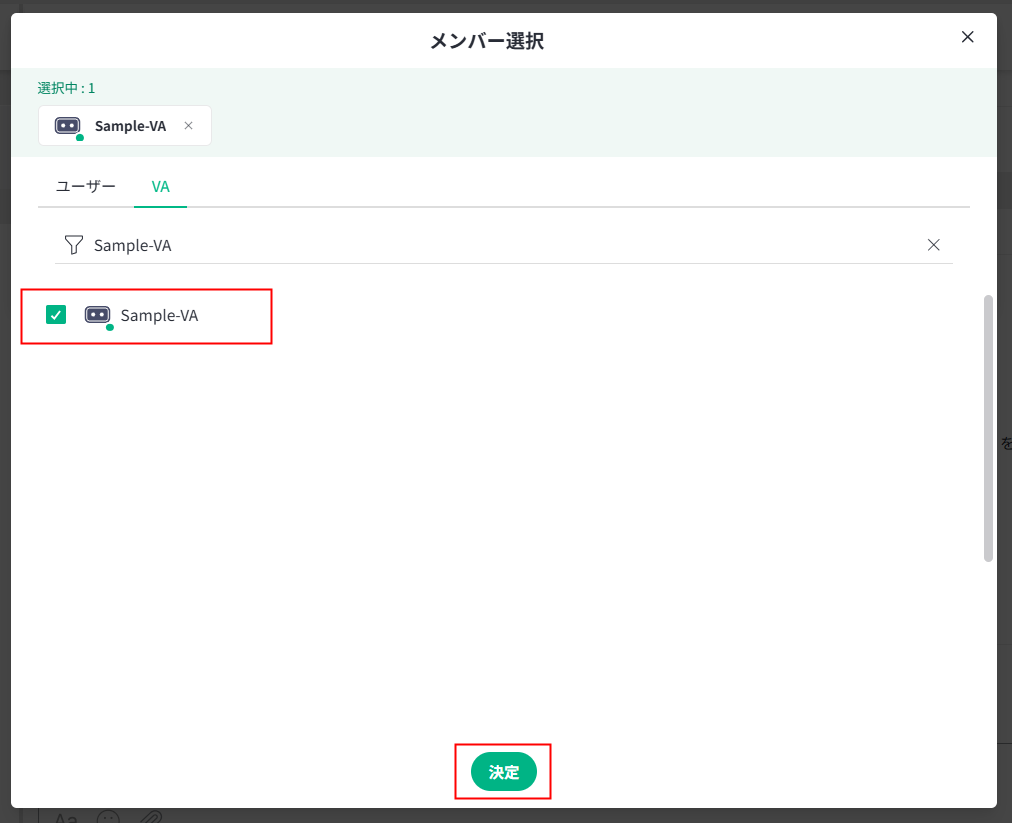
Task: Clear the filter text with the X icon
Action: tap(933, 245)
